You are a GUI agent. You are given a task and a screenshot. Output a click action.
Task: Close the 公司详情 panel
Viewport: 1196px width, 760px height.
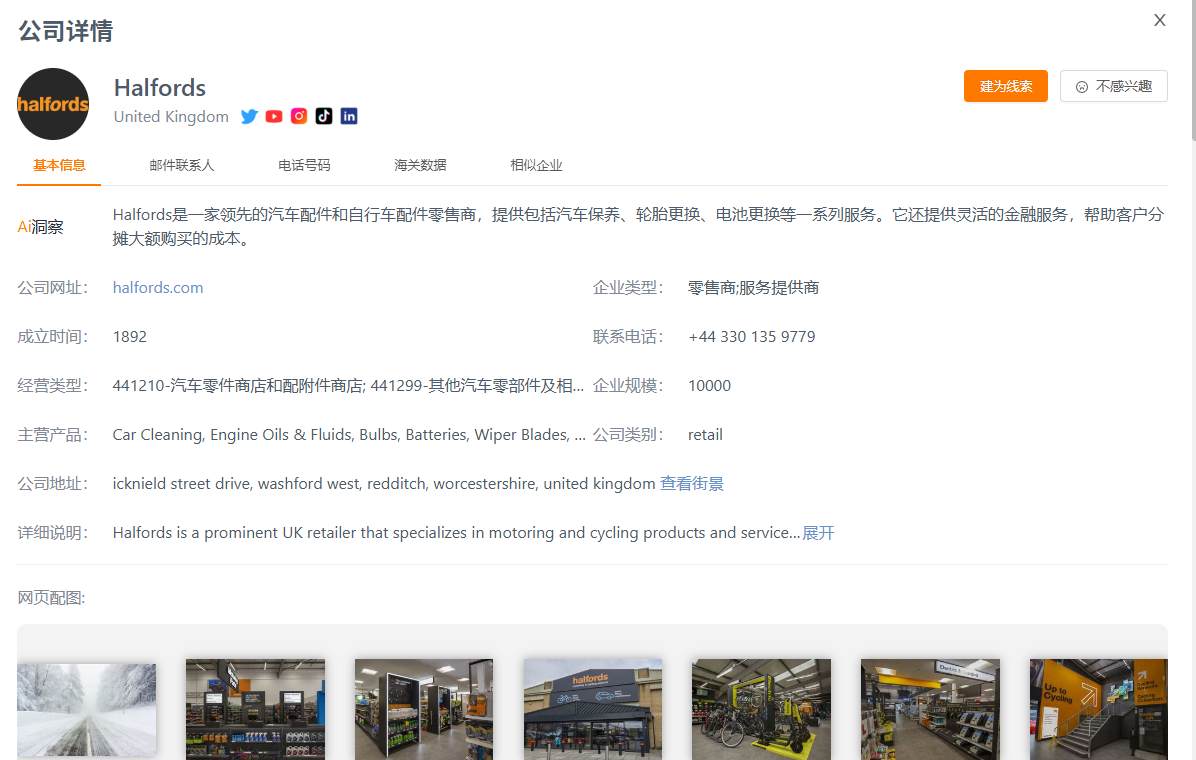coord(1159,21)
